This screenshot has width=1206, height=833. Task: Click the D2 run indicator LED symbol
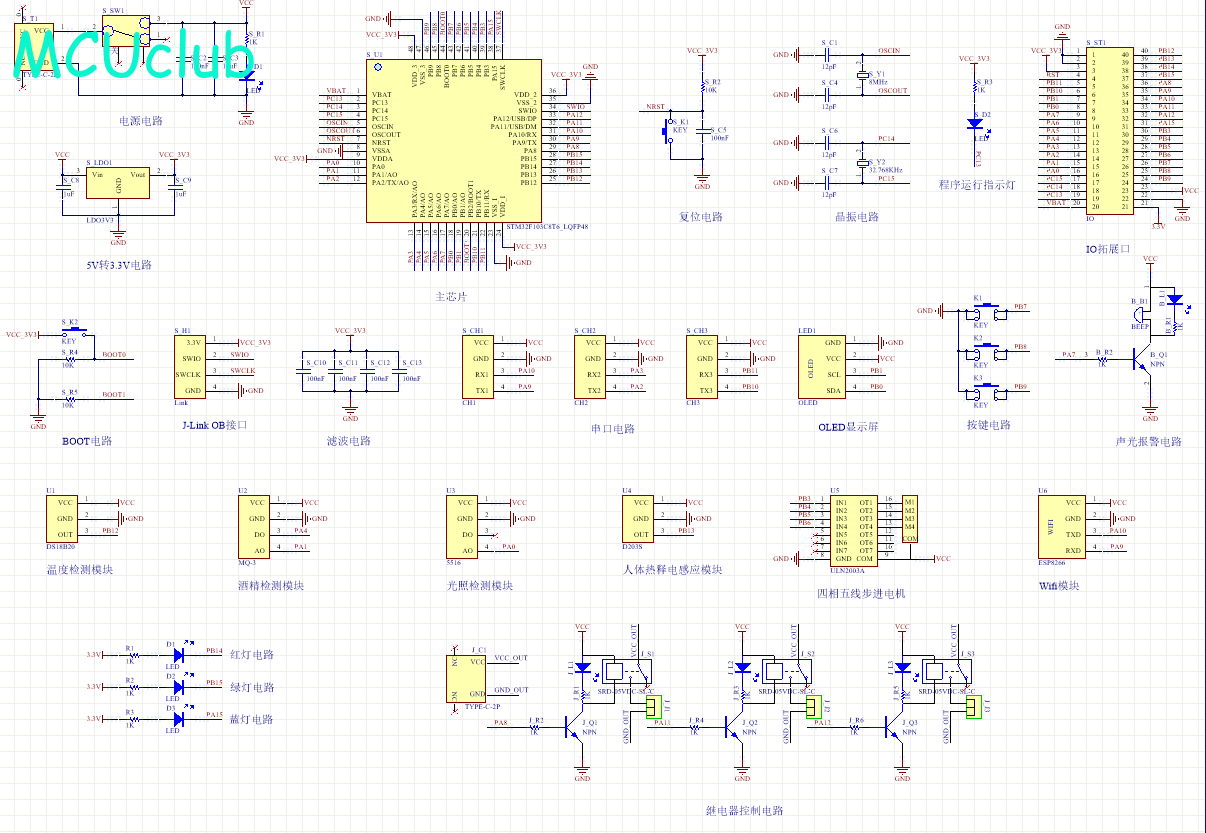pyautogui.click(x=975, y=123)
